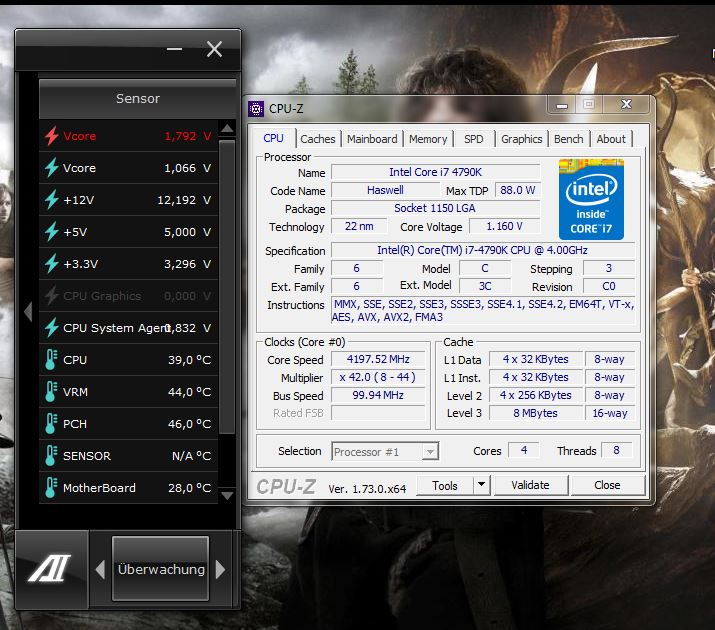Click the Sensor panel header

point(138,98)
